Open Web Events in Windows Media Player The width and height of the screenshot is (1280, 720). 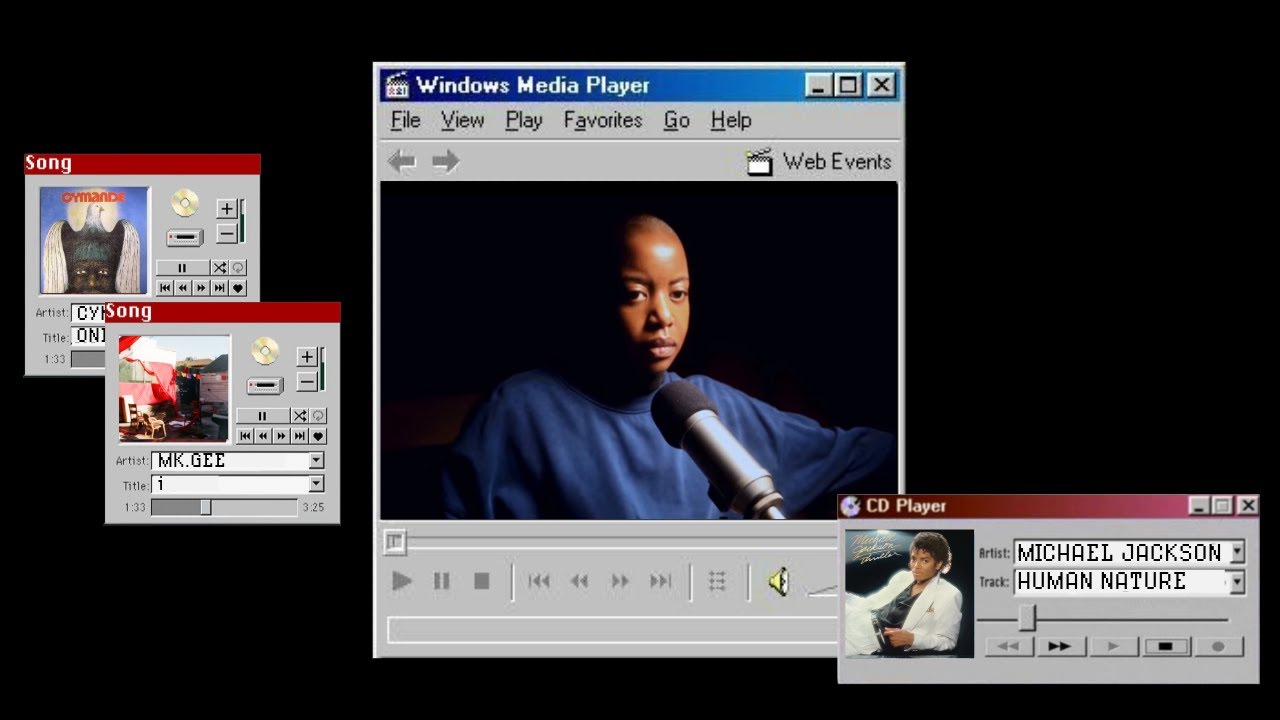(x=819, y=161)
